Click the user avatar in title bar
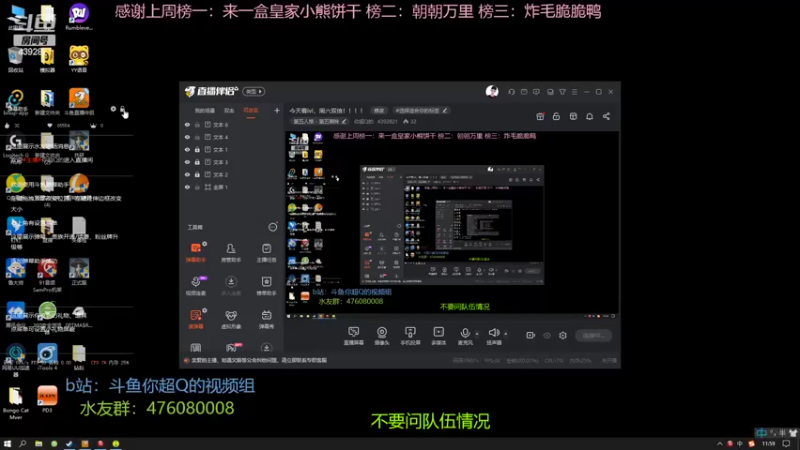The image size is (800, 450). point(492,91)
